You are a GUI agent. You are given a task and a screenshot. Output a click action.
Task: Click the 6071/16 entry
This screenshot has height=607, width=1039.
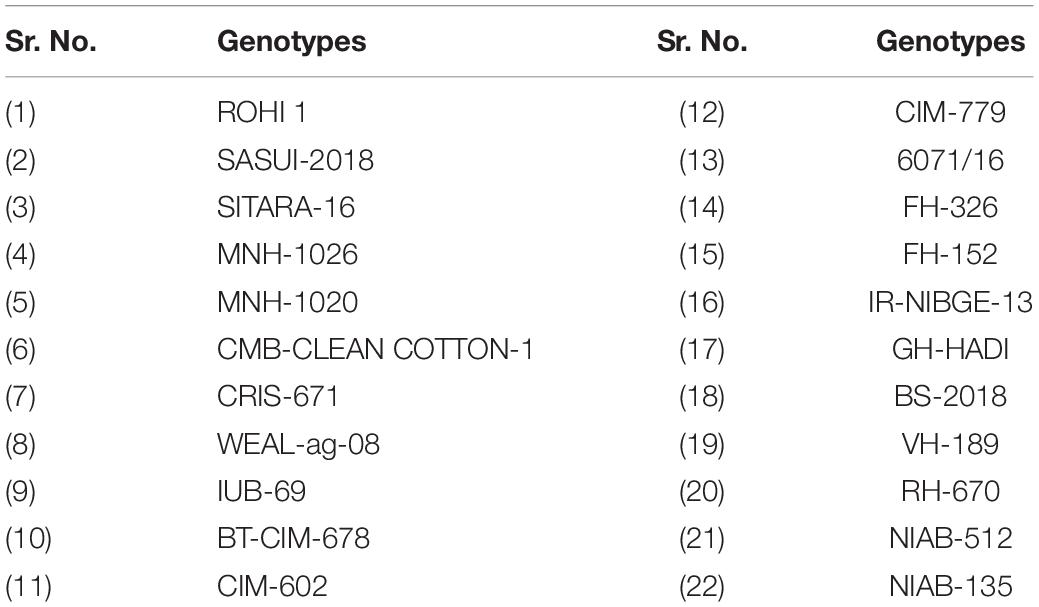[x=950, y=160]
